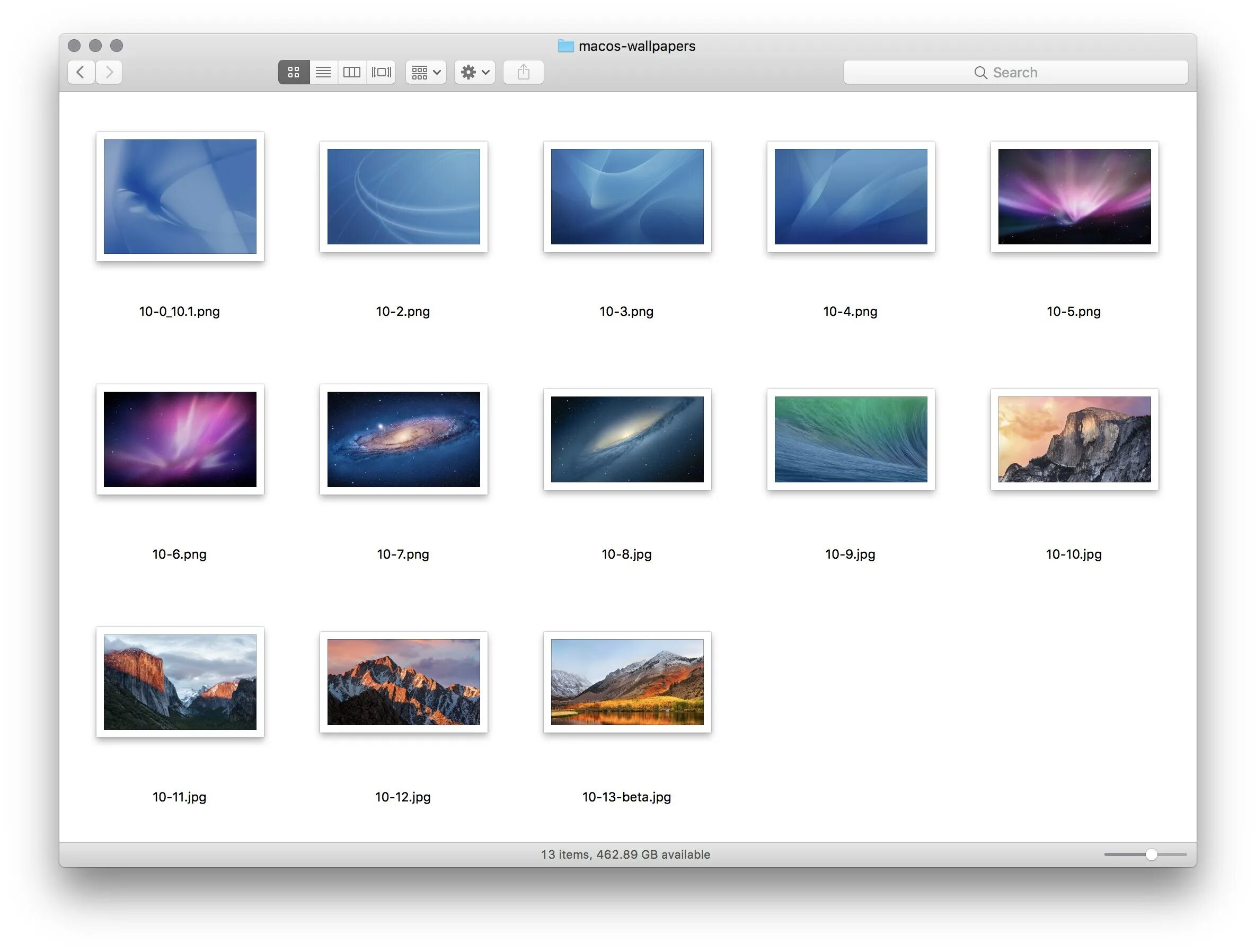This screenshot has height=952, width=1256.
Task: Click the magnifying glass search icon
Action: point(980,73)
